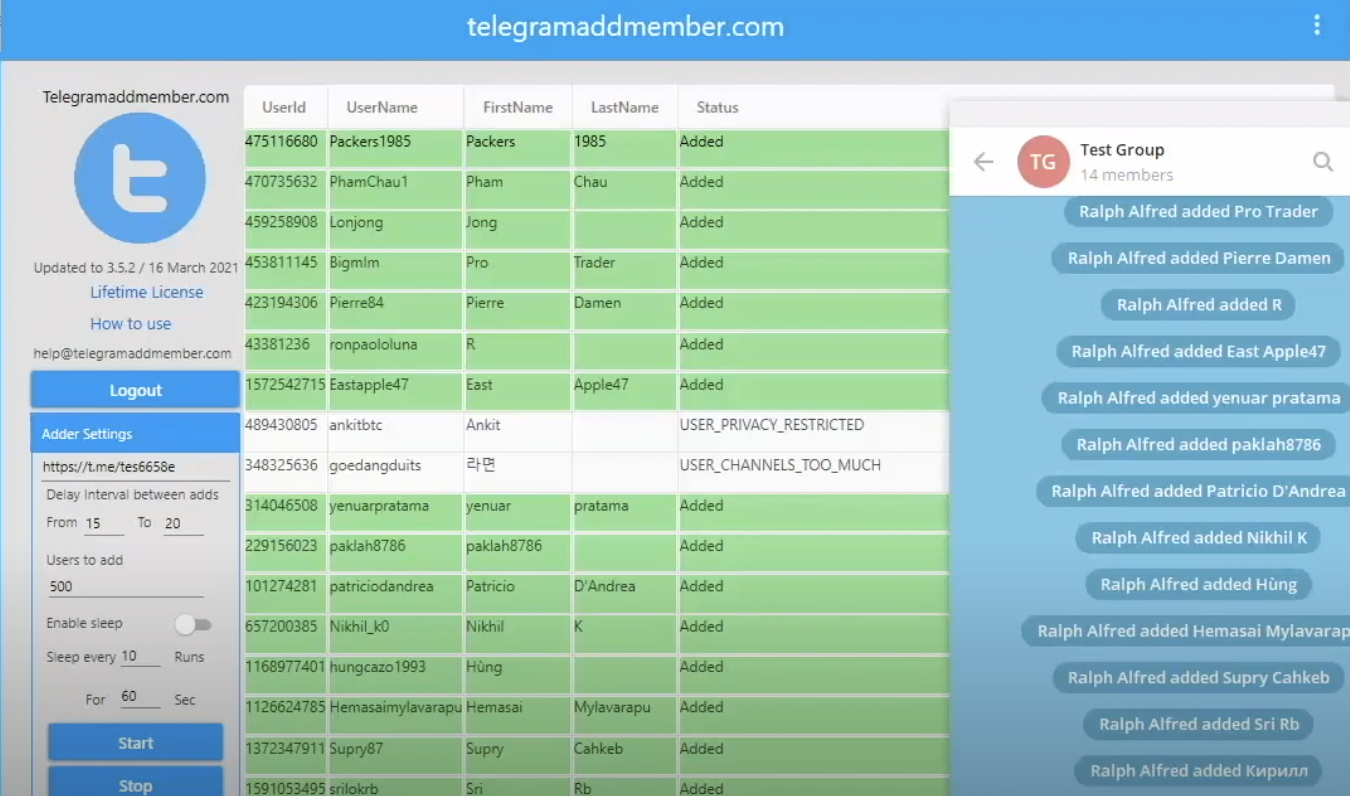
Task: Click "Ralph Alfred added R" message
Action: [1198, 305]
